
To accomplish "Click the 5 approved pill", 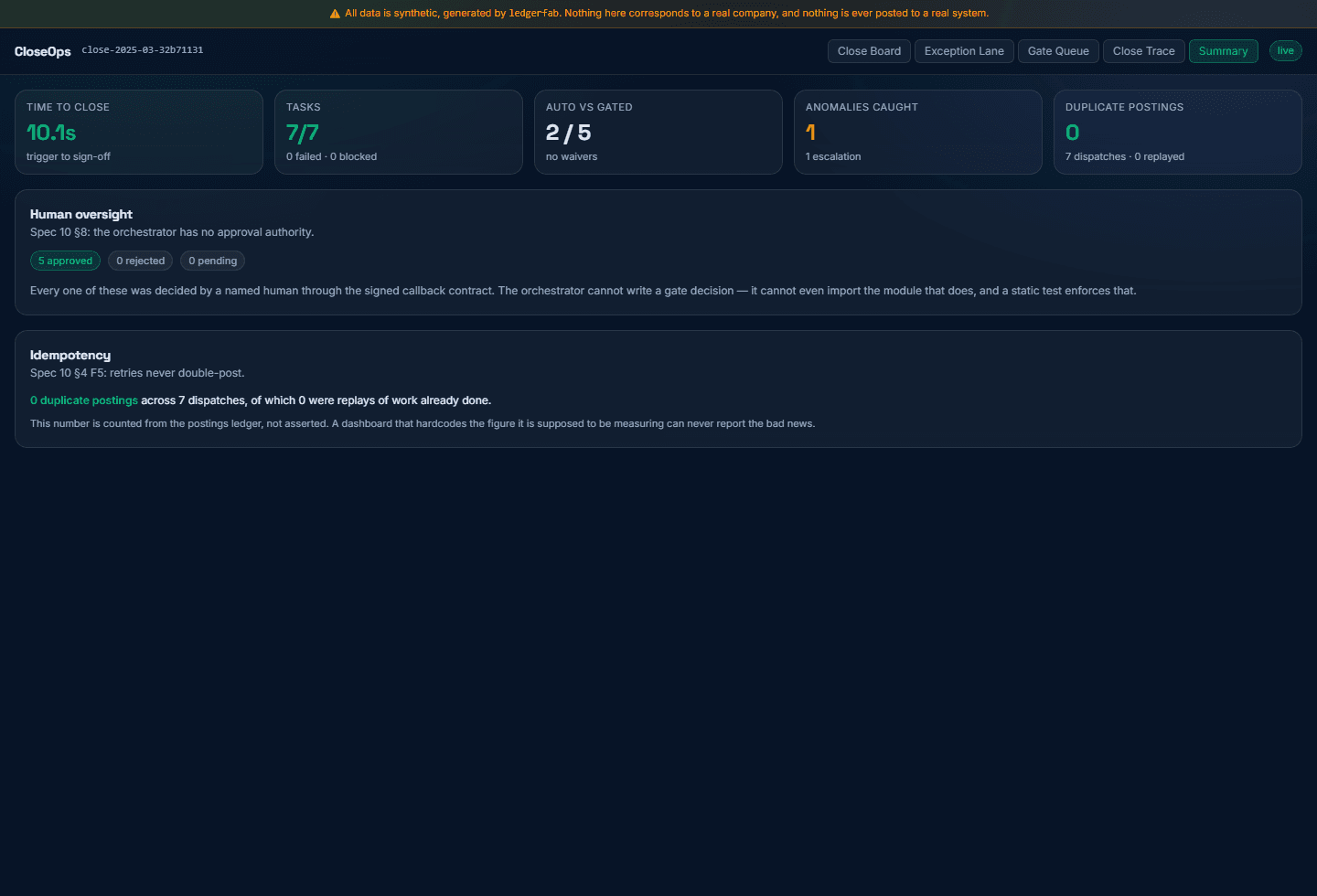I will (x=65, y=261).
